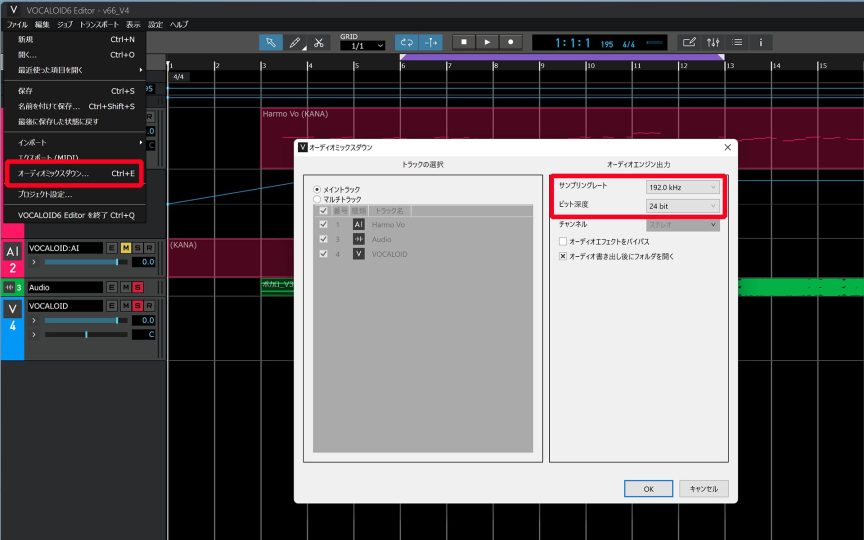Click the VOCALOID:AI track name field
The width and height of the screenshot is (864, 540).
tap(65, 248)
